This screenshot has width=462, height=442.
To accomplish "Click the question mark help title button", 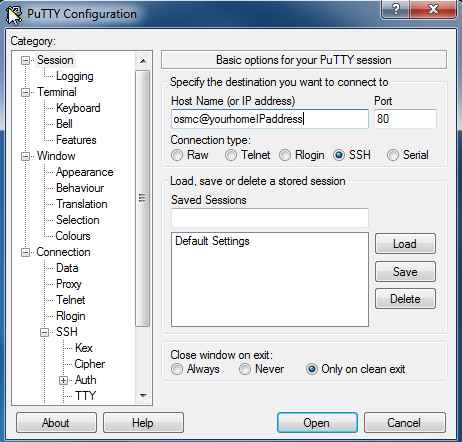I will pyautogui.click(x=396, y=9).
